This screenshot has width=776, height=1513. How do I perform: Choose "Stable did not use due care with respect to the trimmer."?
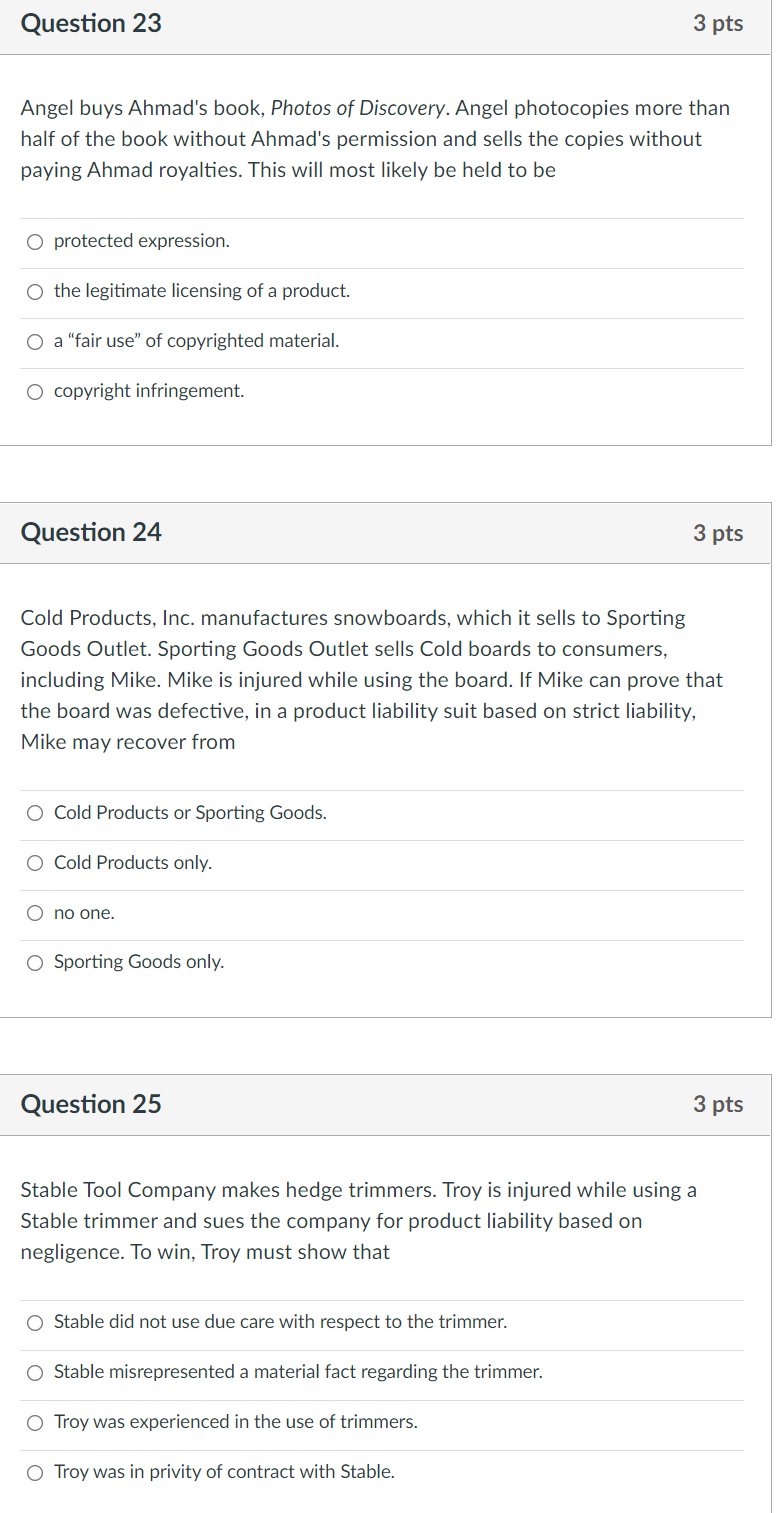pos(35,1322)
